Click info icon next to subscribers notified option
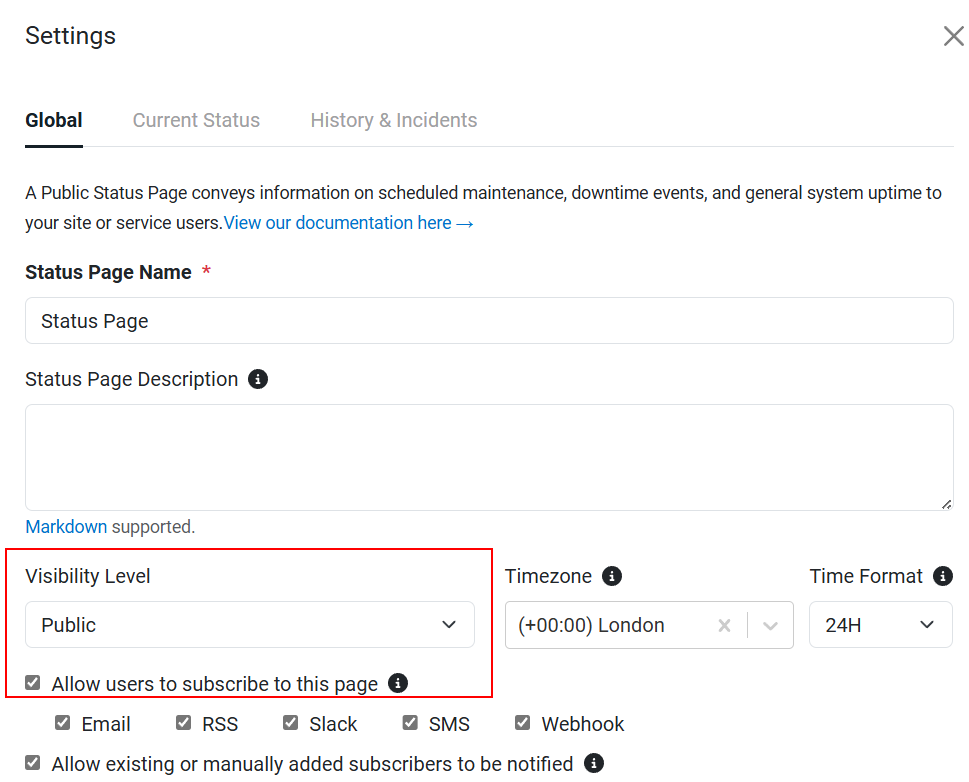 click(593, 763)
